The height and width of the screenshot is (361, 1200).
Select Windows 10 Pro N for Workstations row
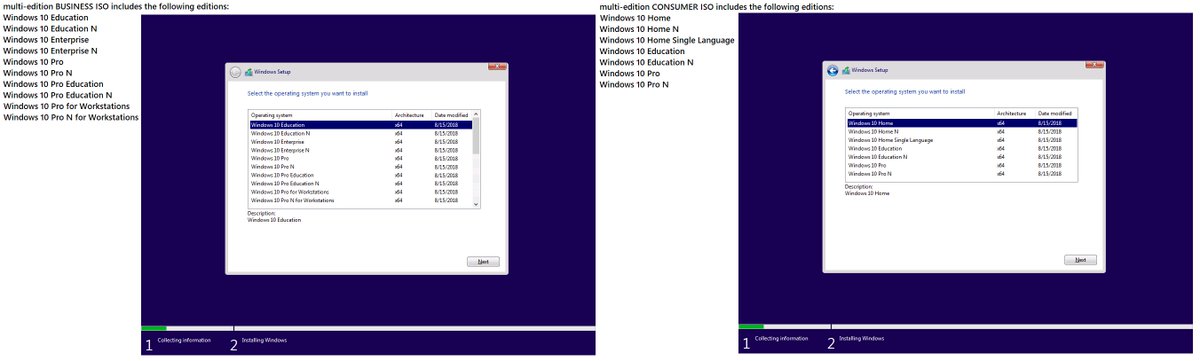pos(360,201)
